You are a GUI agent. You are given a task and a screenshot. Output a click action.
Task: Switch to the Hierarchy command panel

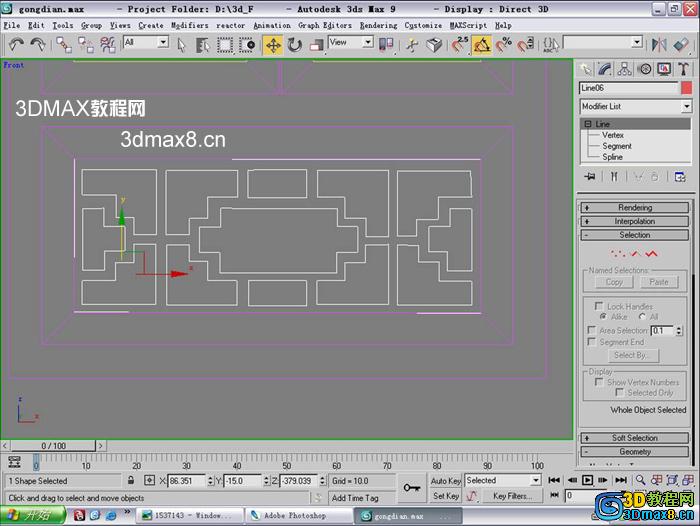[x=624, y=69]
